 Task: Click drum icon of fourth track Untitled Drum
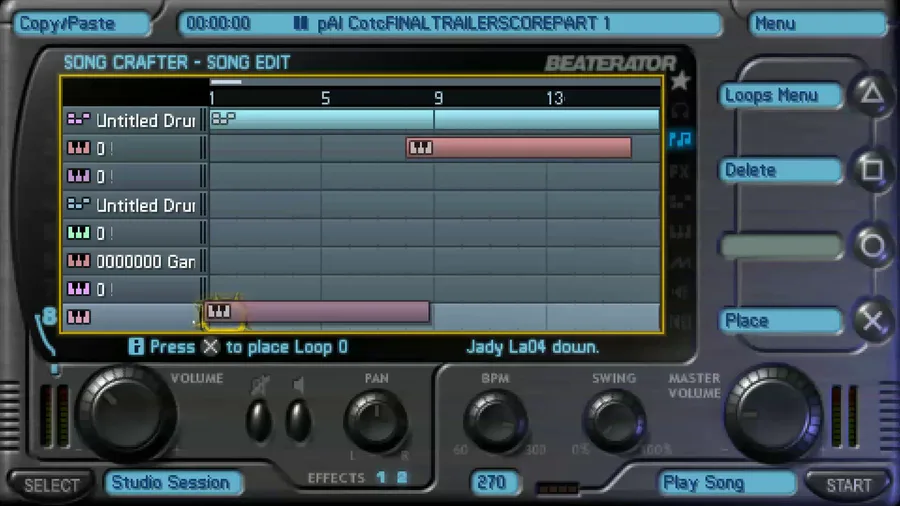click(79, 204)
